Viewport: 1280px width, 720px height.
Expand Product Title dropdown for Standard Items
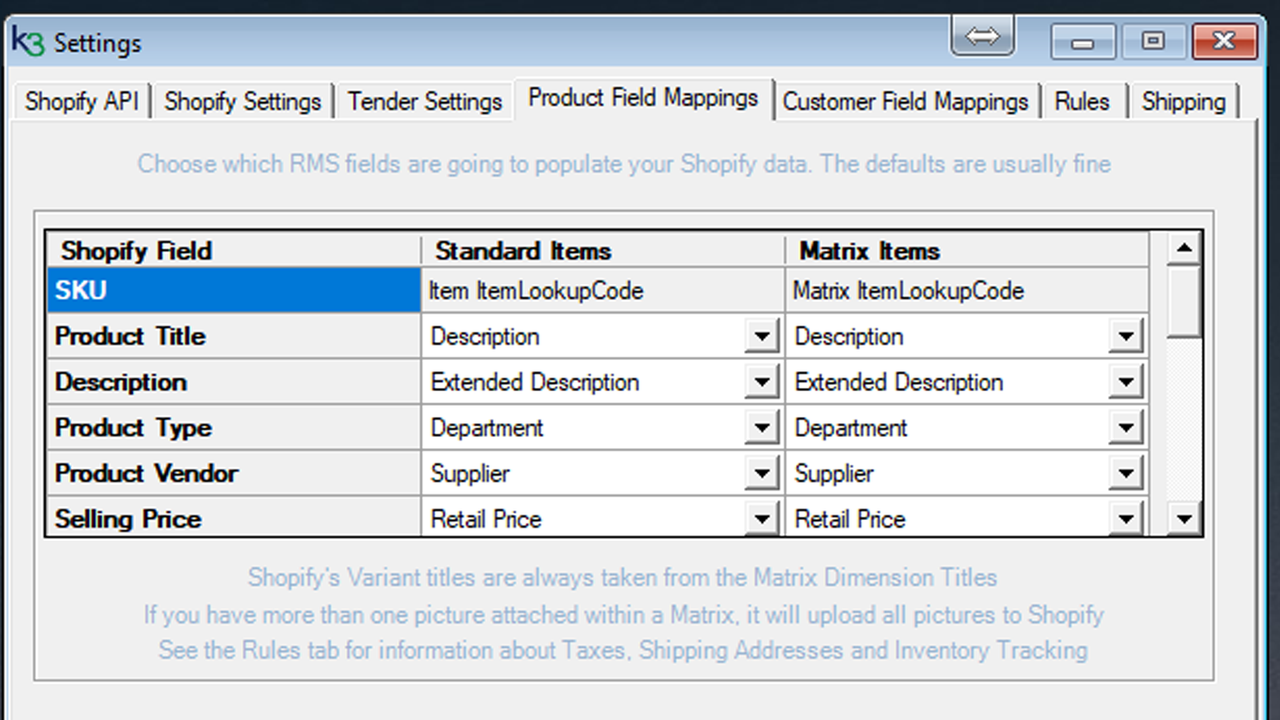click(762, 336)
